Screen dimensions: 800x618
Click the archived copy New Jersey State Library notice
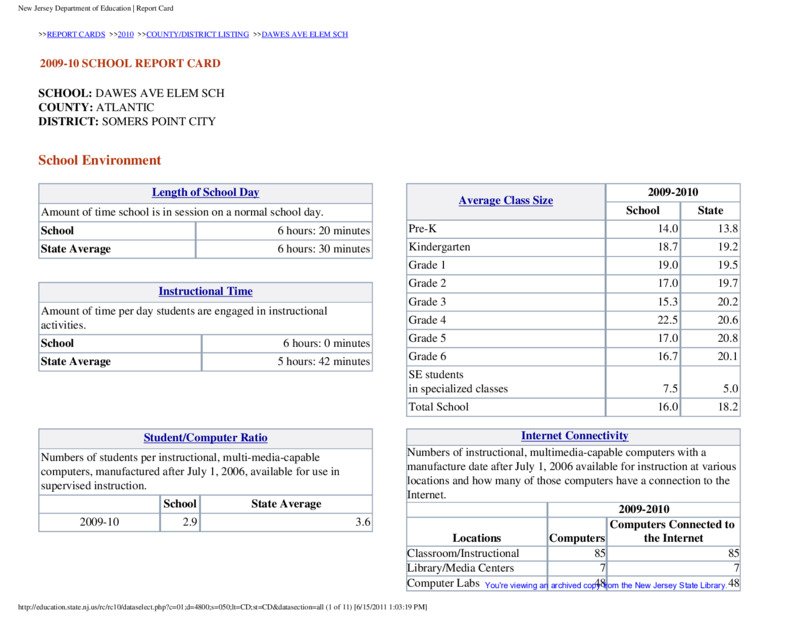[606, 585]
